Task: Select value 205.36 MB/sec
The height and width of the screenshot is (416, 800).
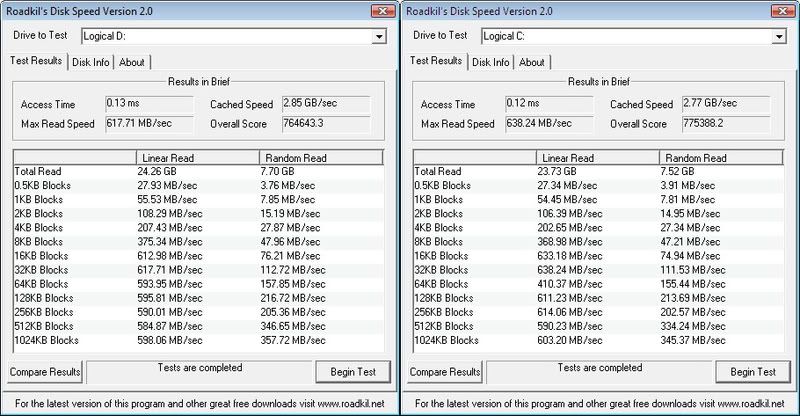Action: tap(292, 312)
